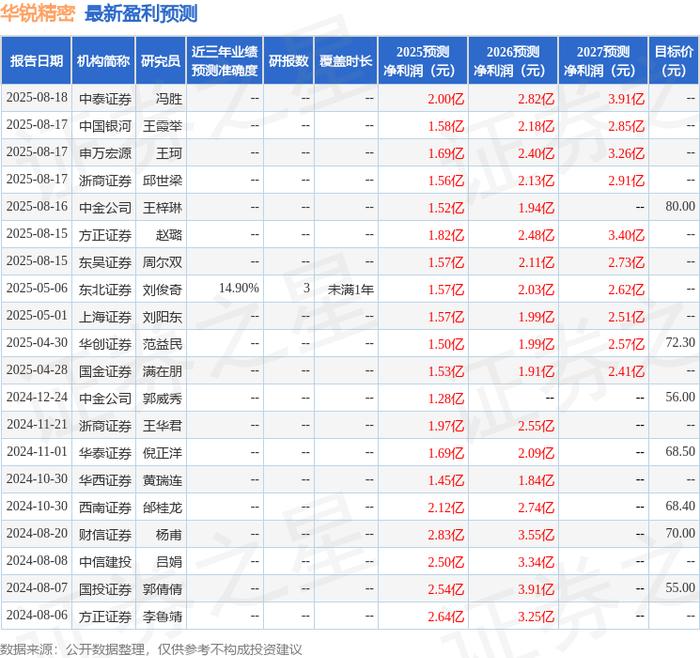Screen dimensions: 700x658
Task: Select the 财信证券 institution cell
Action: pos(105,534)
